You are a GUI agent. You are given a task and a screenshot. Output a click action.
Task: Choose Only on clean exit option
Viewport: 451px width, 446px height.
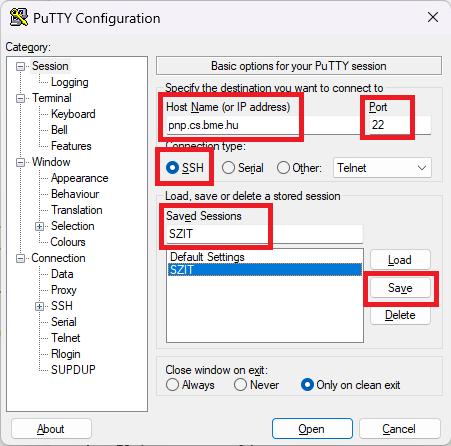[350, 385]
